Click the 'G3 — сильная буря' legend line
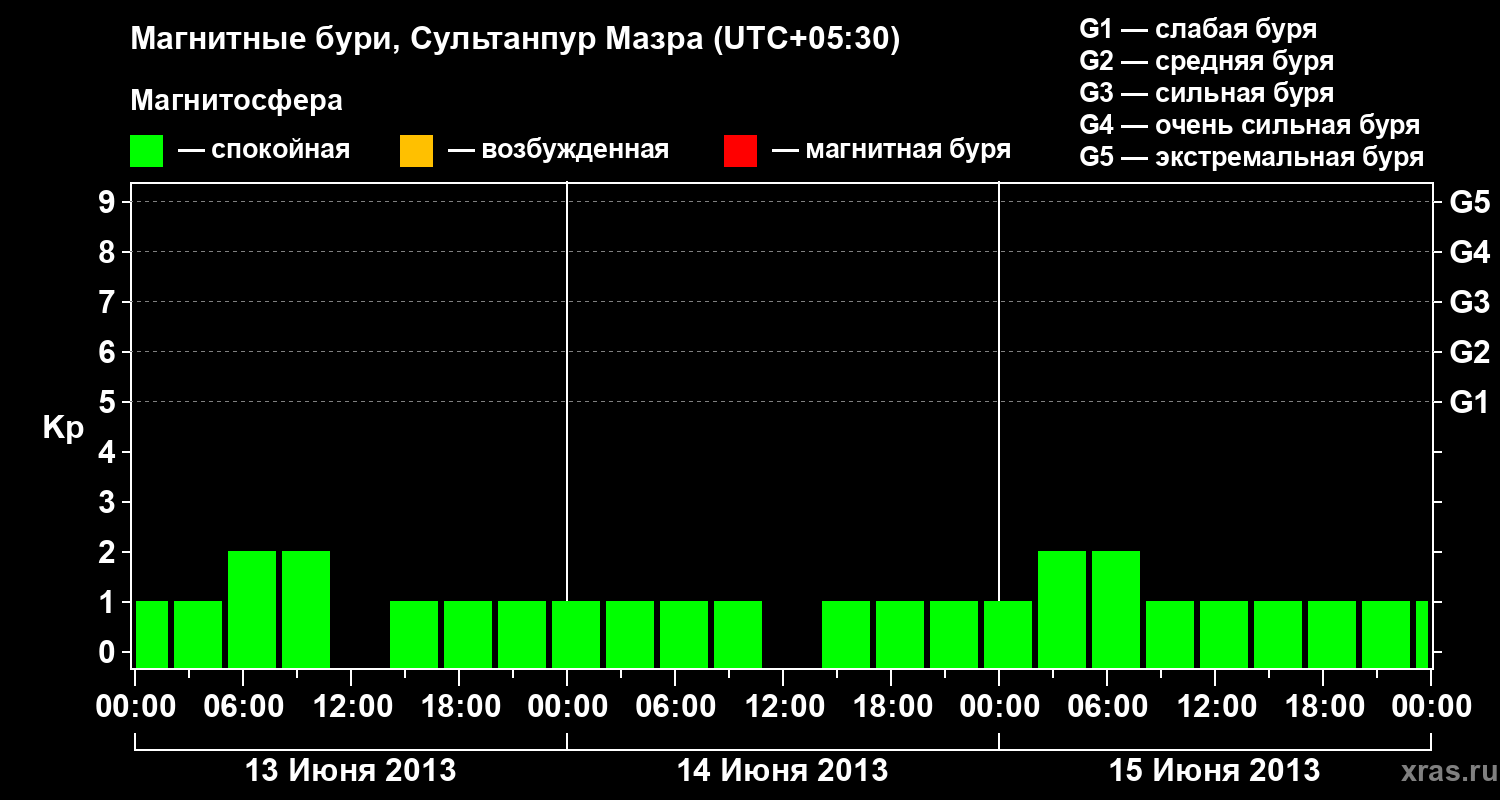 (1207, 93)
